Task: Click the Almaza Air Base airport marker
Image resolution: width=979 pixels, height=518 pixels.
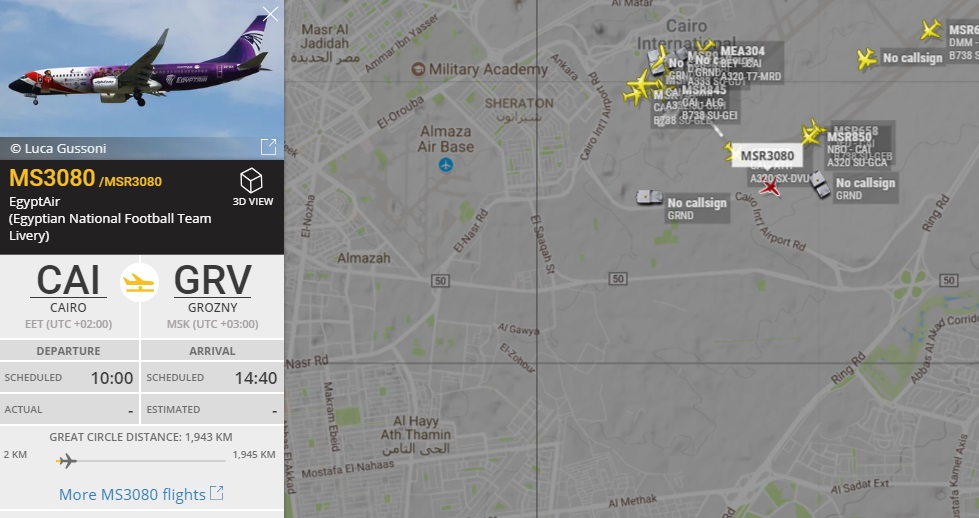Action: pyautogui.click(x=445, y=165)
